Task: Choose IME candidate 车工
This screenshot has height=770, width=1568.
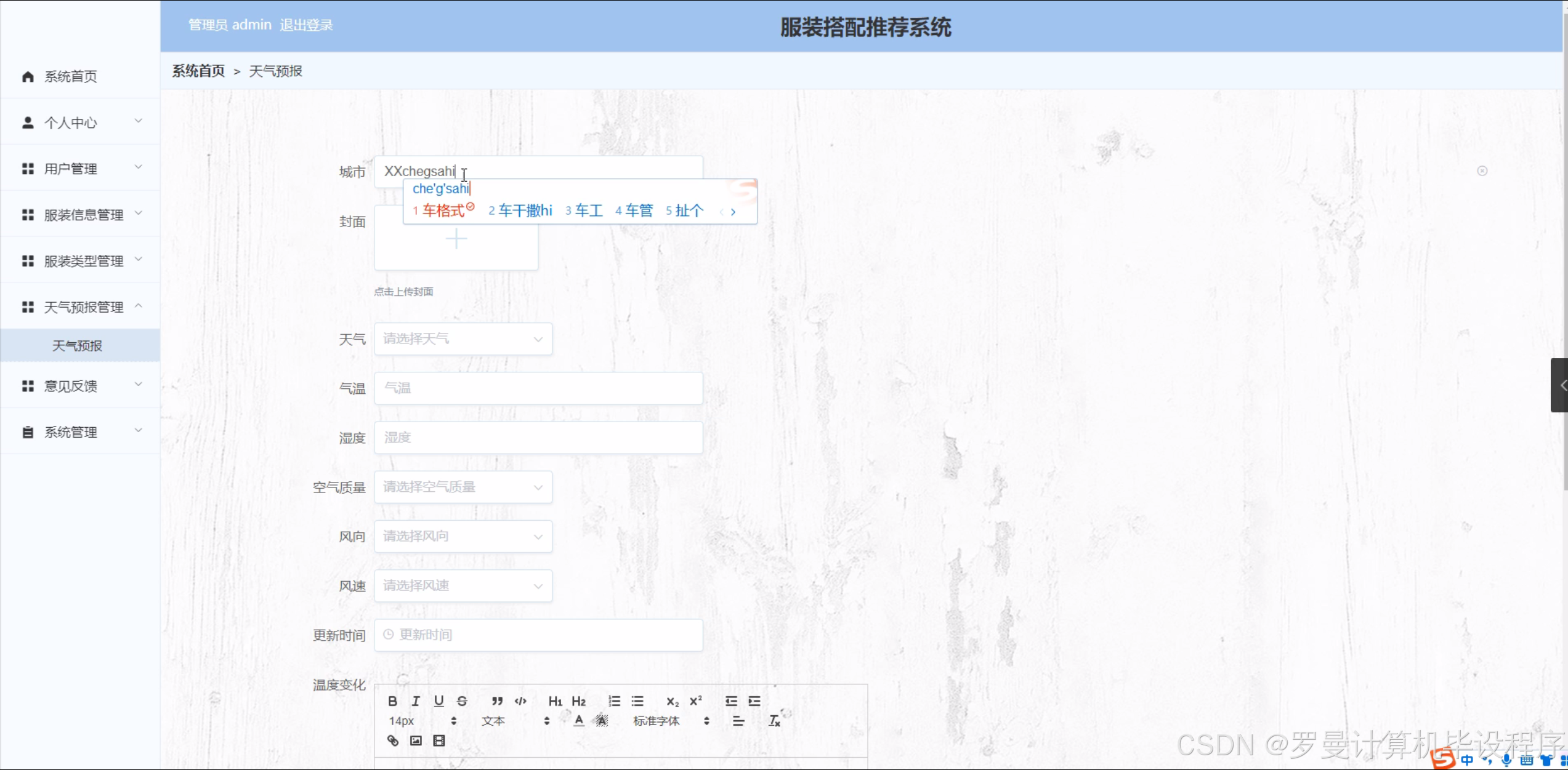Action: pos(588,211)
